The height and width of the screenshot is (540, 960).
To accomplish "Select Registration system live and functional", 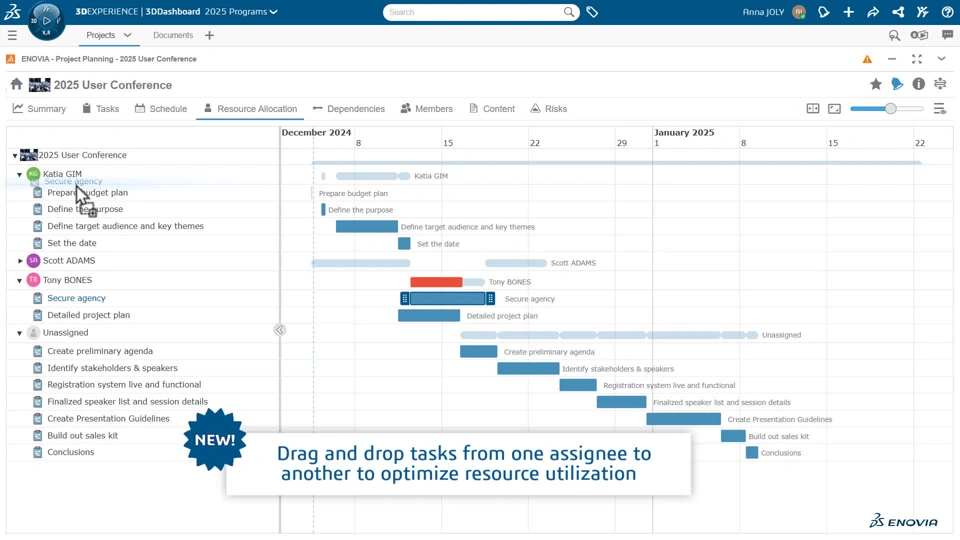I will (124, 384).
